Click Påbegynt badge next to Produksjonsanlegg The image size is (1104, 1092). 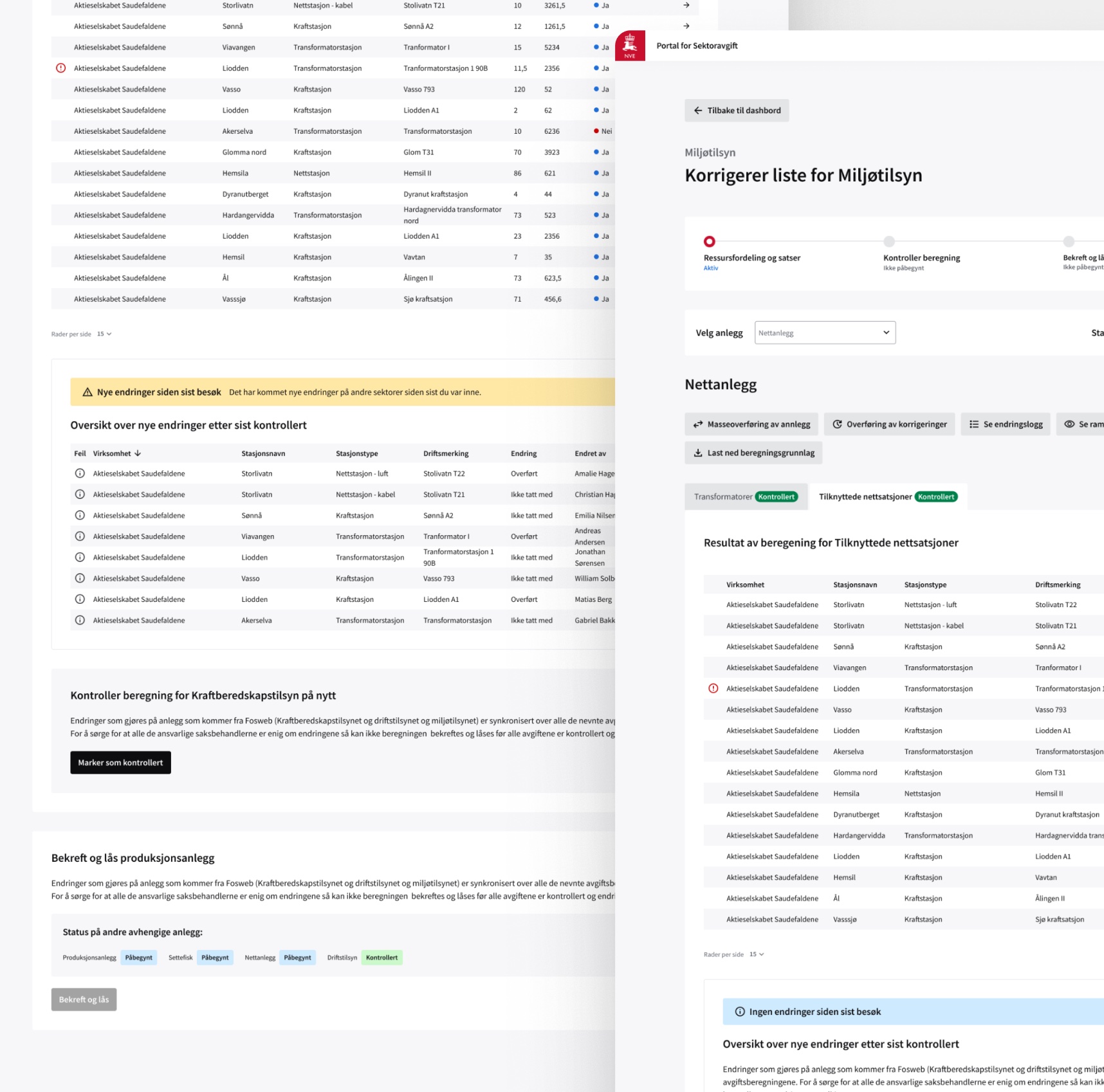[x=138, y=958]
